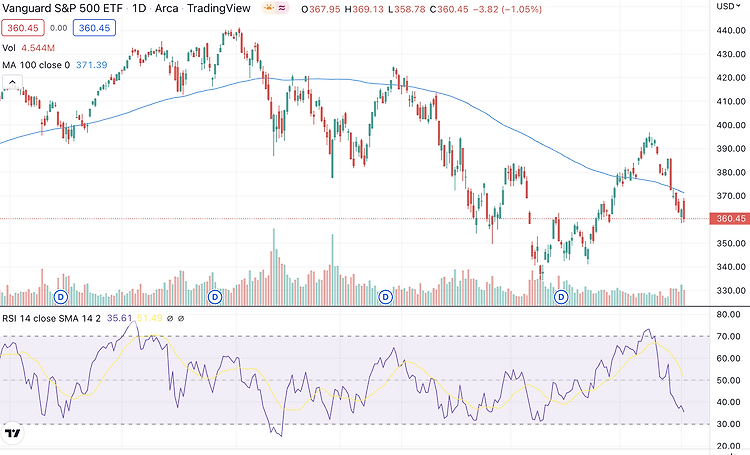Click the 430.00 price axis label
The height and width of the screenshot is (455, 750).
pyautogui.click(x=731, y=54)
